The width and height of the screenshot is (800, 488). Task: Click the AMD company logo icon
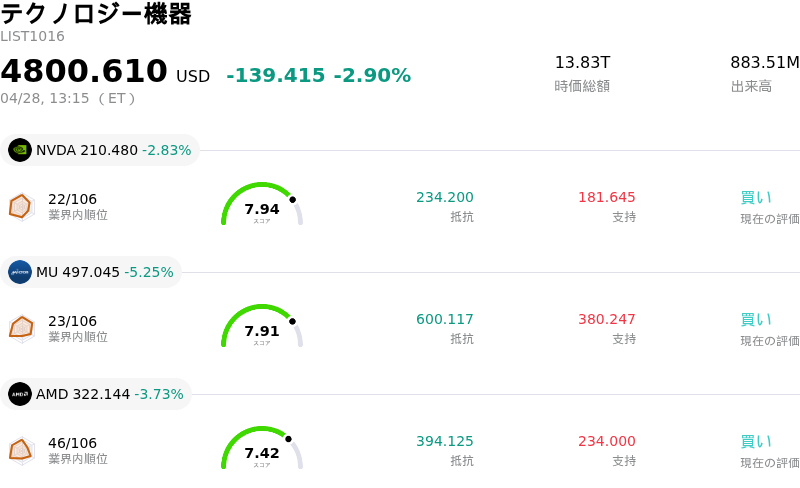(x=20, y=394)
